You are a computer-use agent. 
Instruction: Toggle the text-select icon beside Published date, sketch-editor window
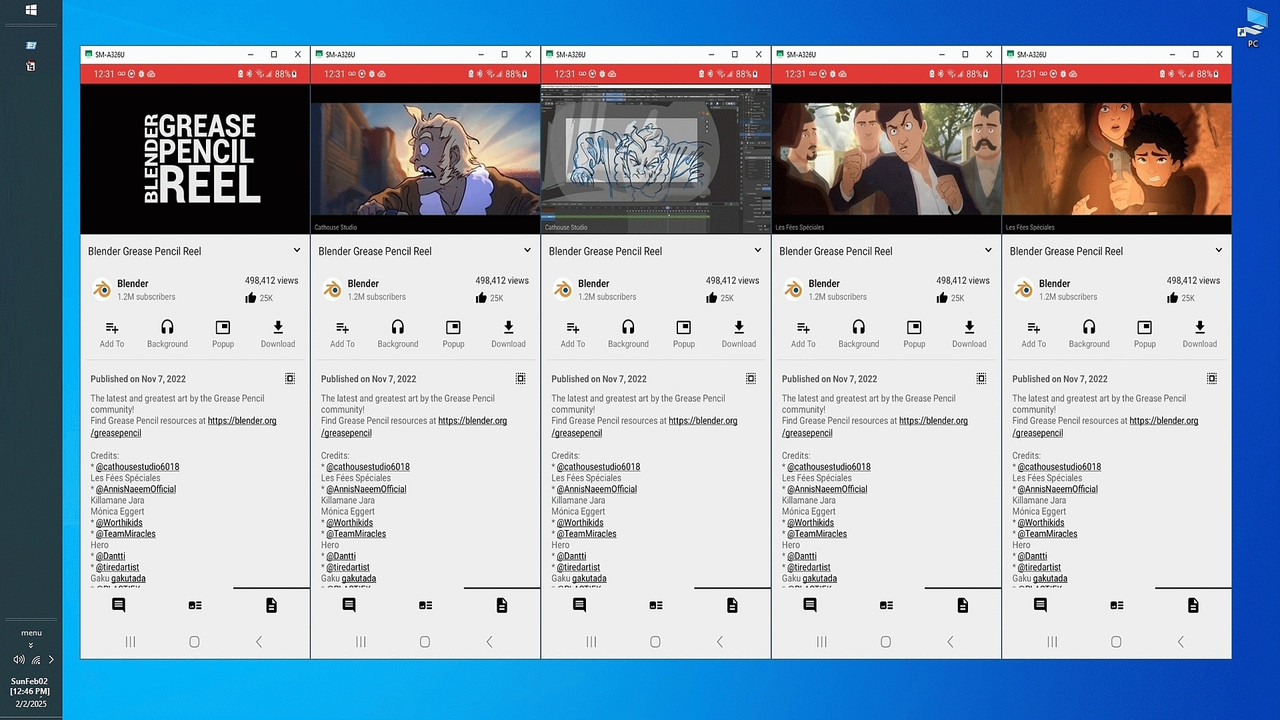coord(751,378)
